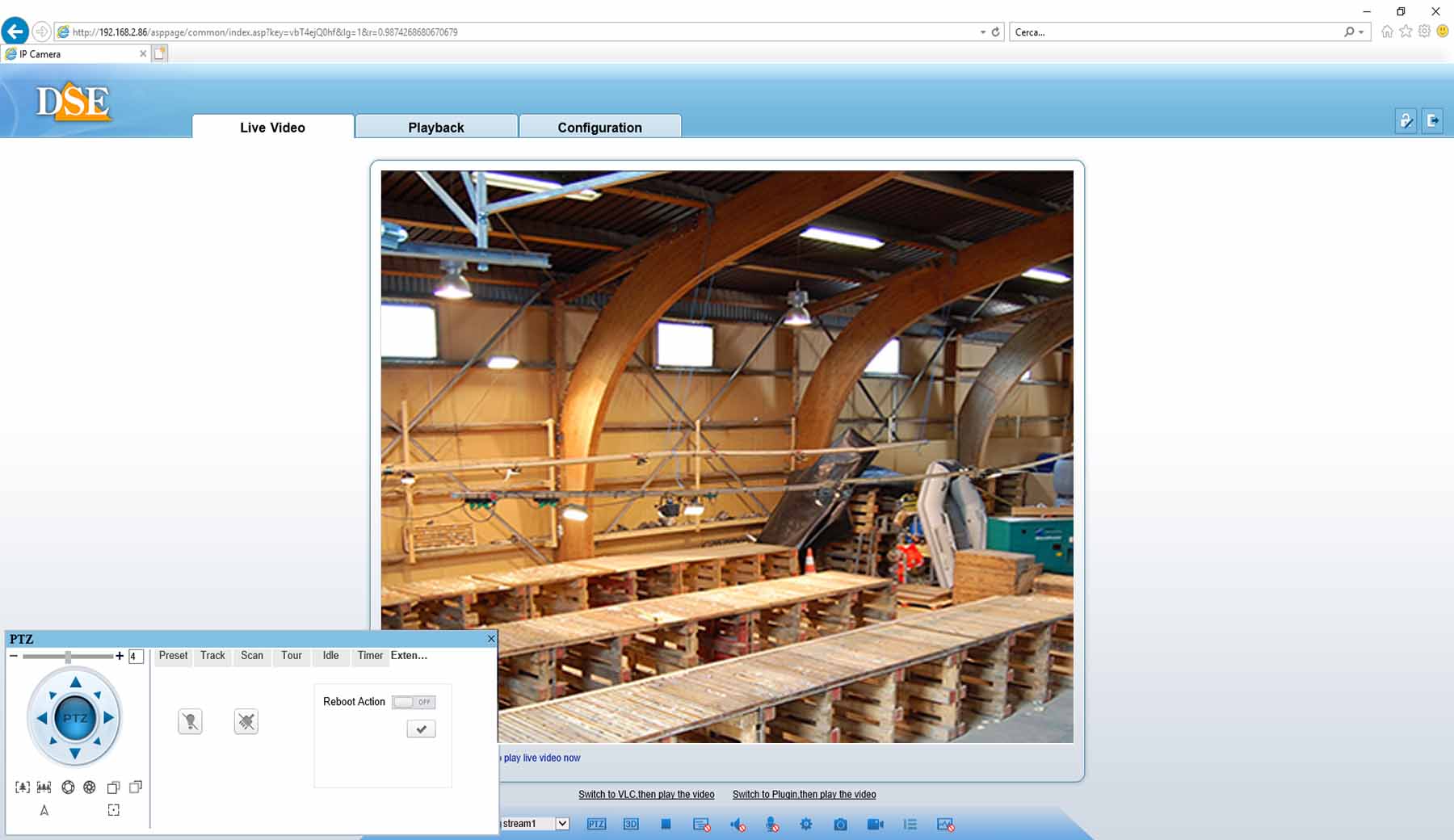Click the PTZ speed slider handle

(69, 657)
